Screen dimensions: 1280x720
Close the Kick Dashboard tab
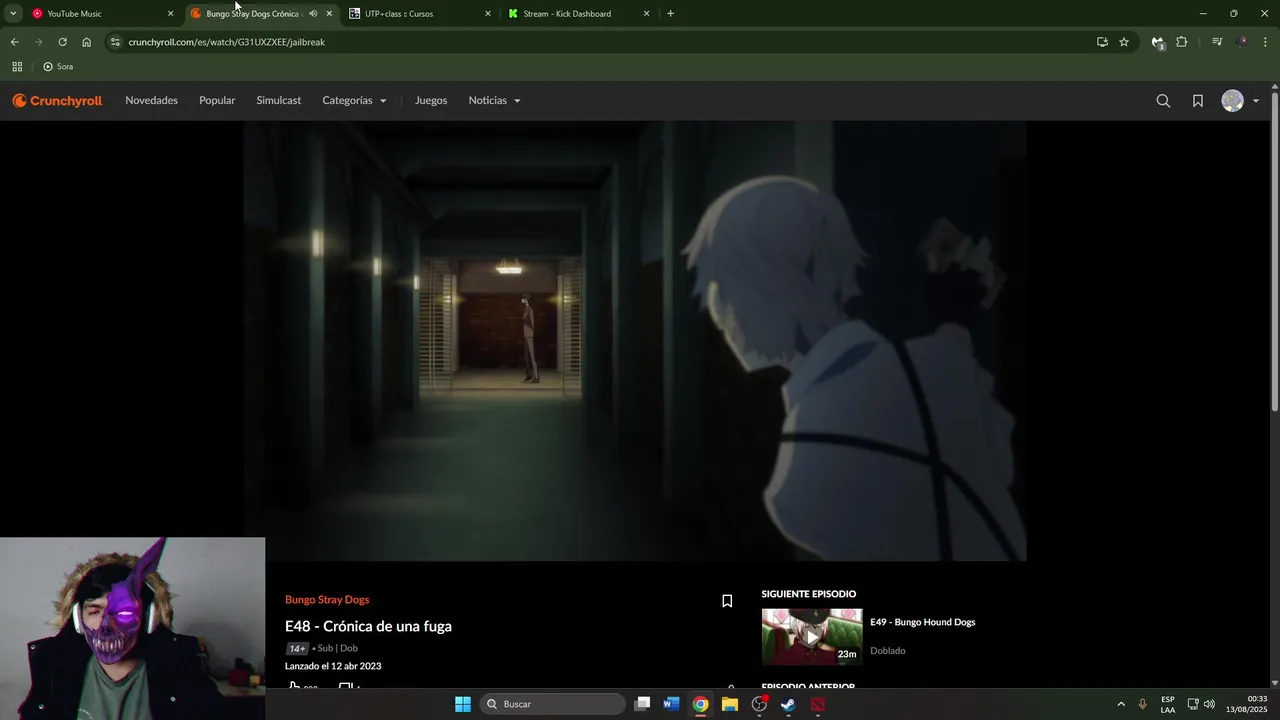(x=646, y=14)
